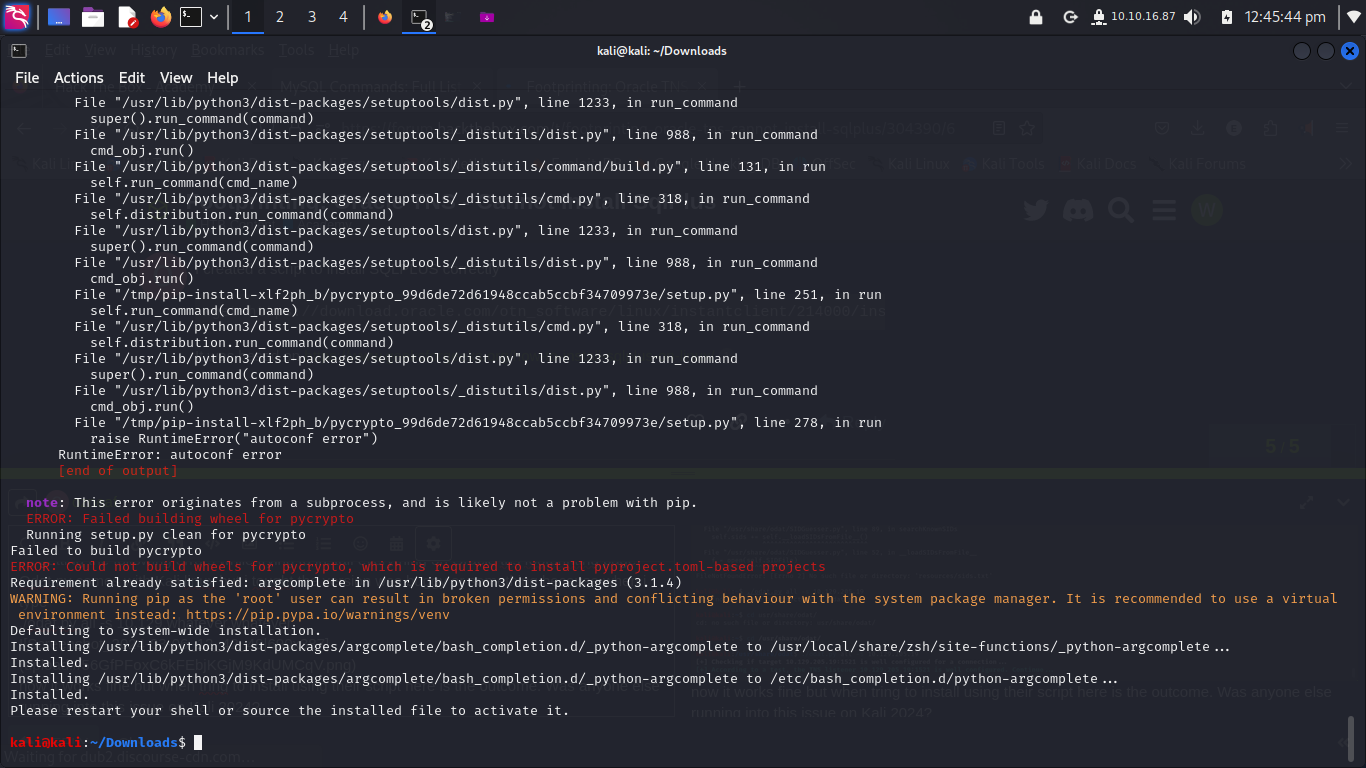The height and width of the screenshot is (768, 1366).
Task: Open the volume control icon
Action: tap(1192, 17)
